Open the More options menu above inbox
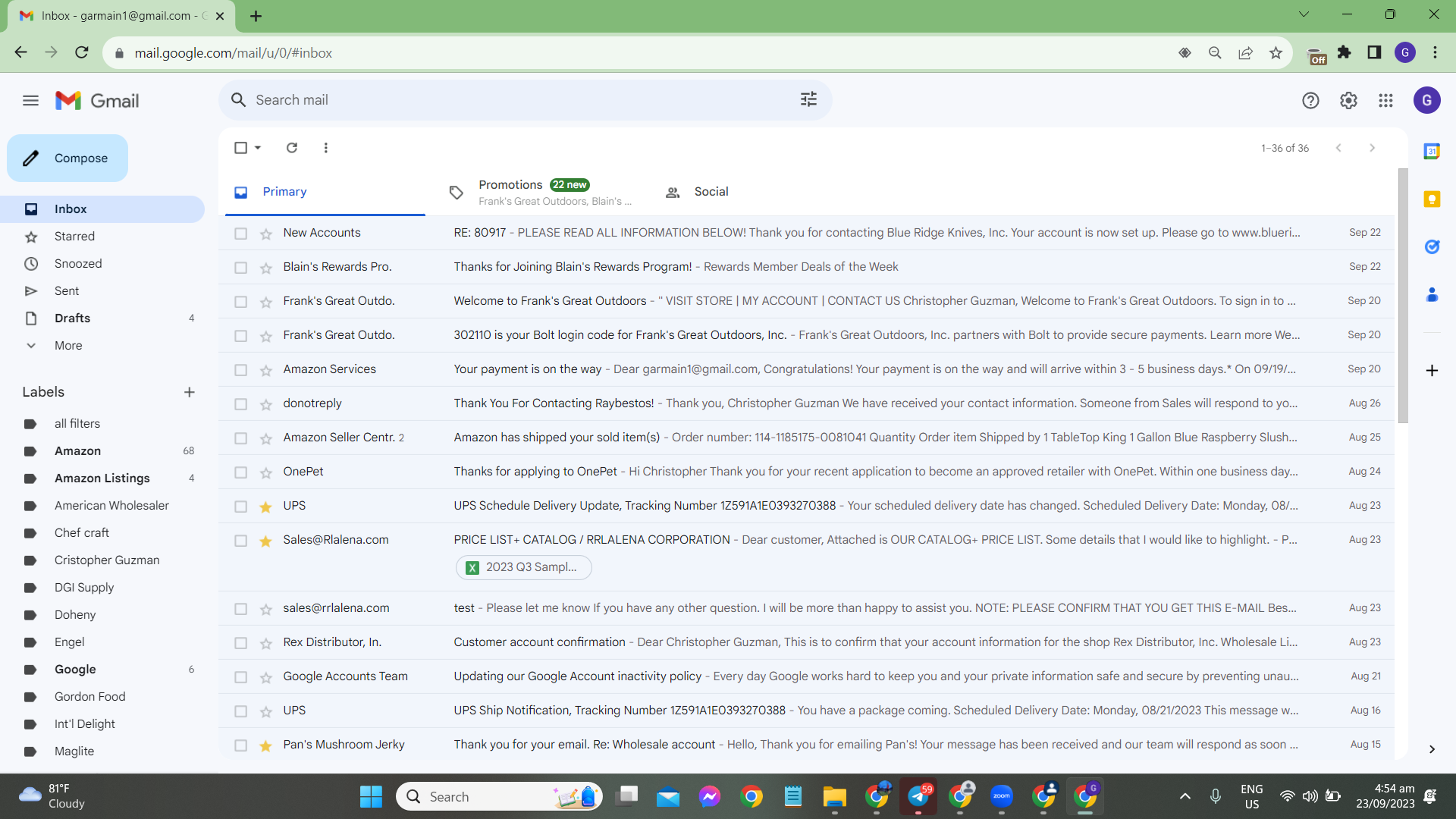This screenshot has width=1456, height=819. point(326,148)
